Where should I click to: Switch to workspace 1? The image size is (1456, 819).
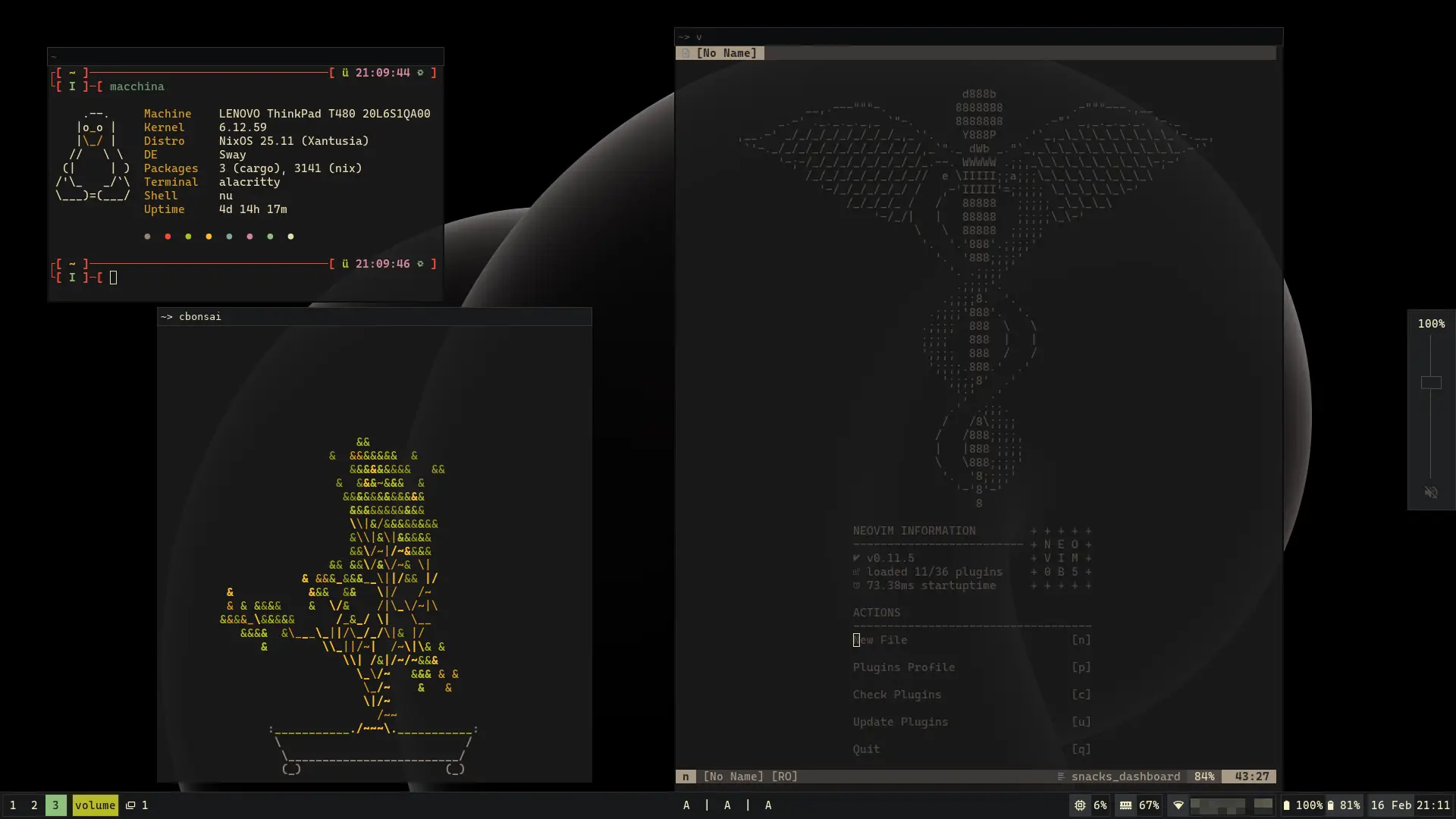click(x=12, y=805)
